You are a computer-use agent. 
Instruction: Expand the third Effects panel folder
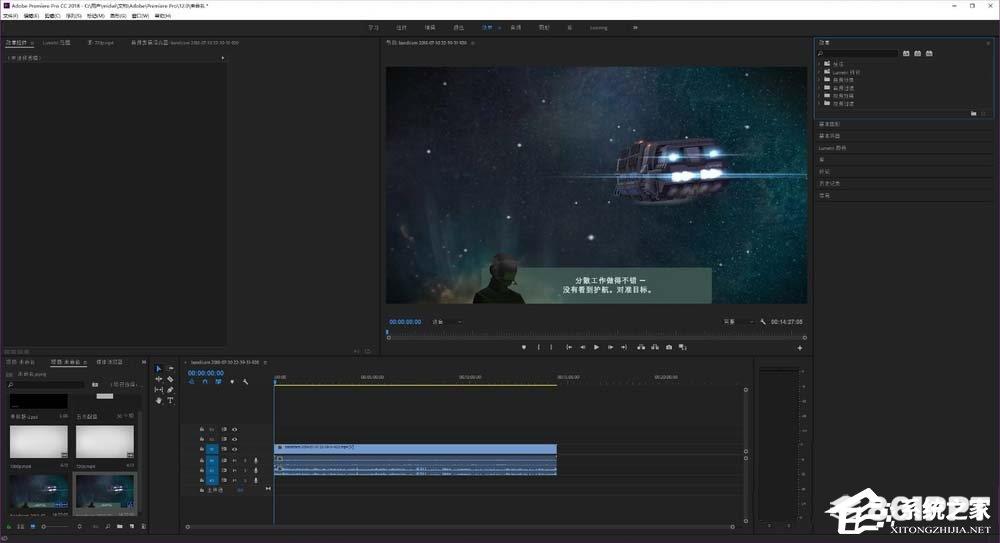click(x=820, y=80)
